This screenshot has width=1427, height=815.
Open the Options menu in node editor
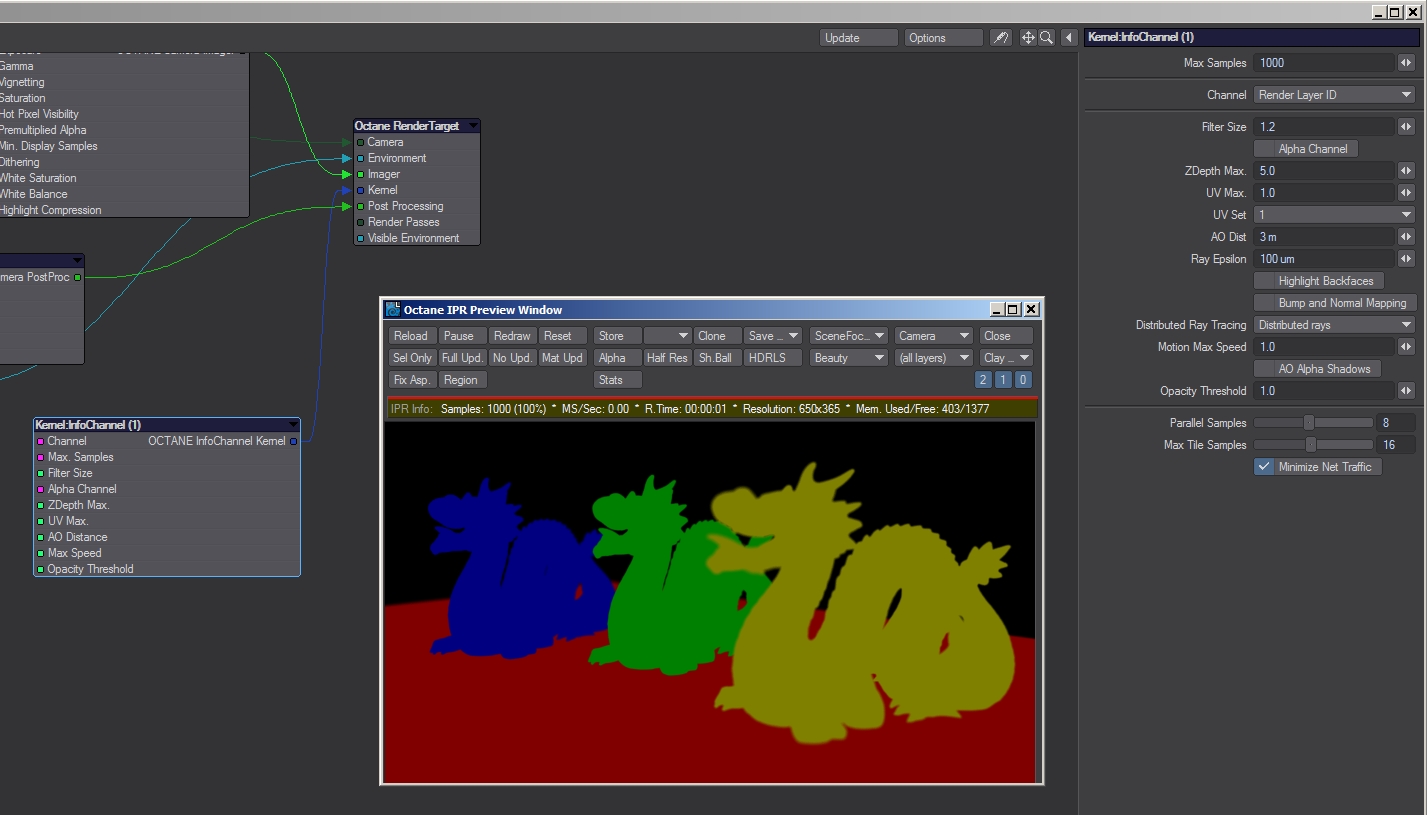945,38
